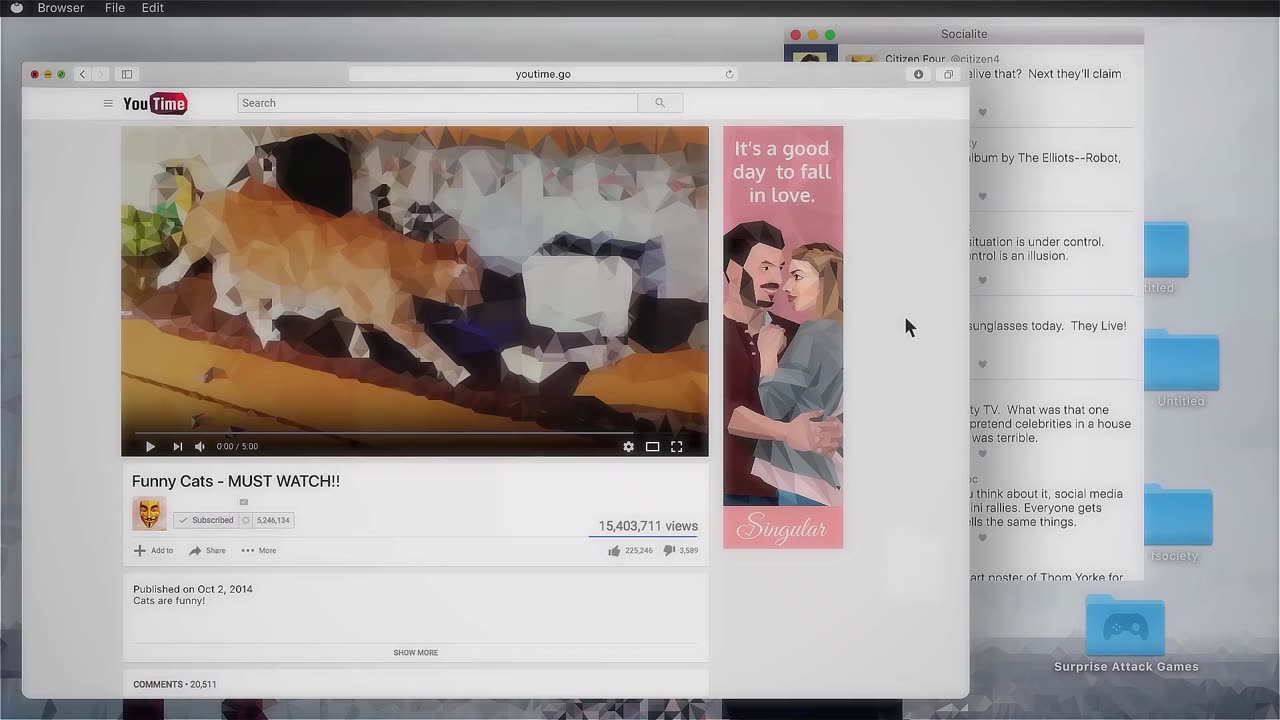
Task: Click the video progress bar
Action: [x=414, y=433]
